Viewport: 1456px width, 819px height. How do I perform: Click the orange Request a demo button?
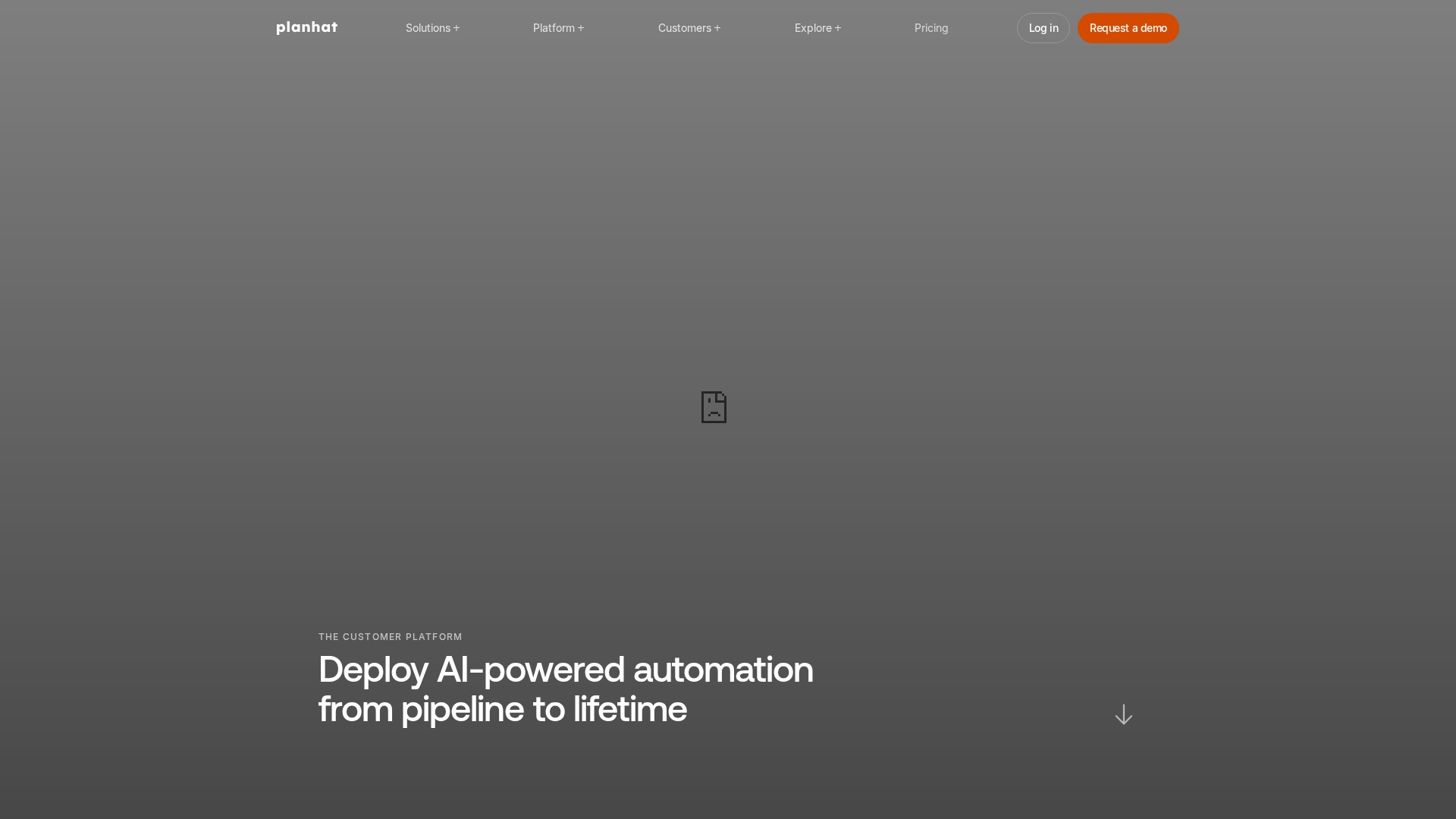[1128, 28]
